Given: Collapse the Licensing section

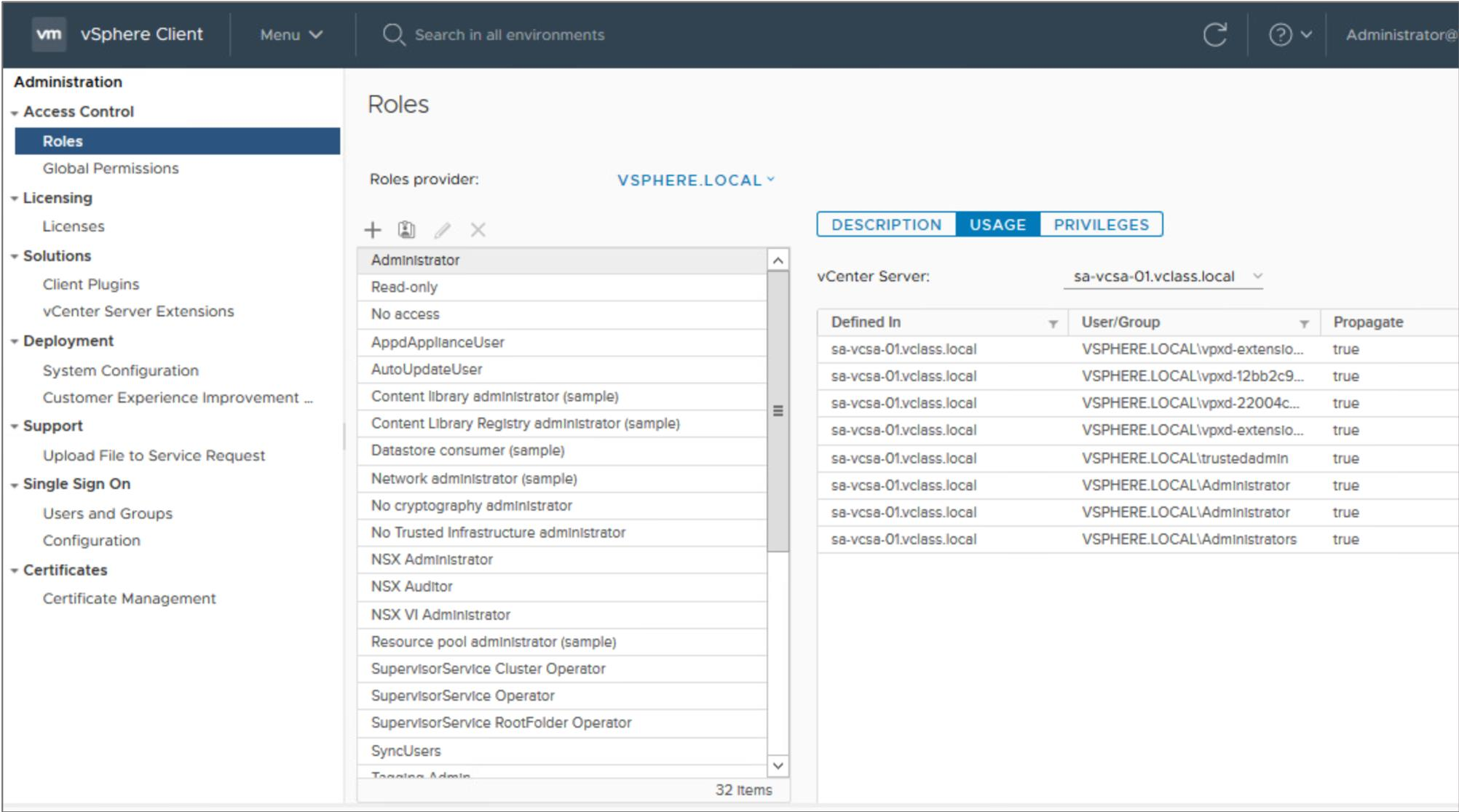Looking at the screenshot, I should pos(14,199).
